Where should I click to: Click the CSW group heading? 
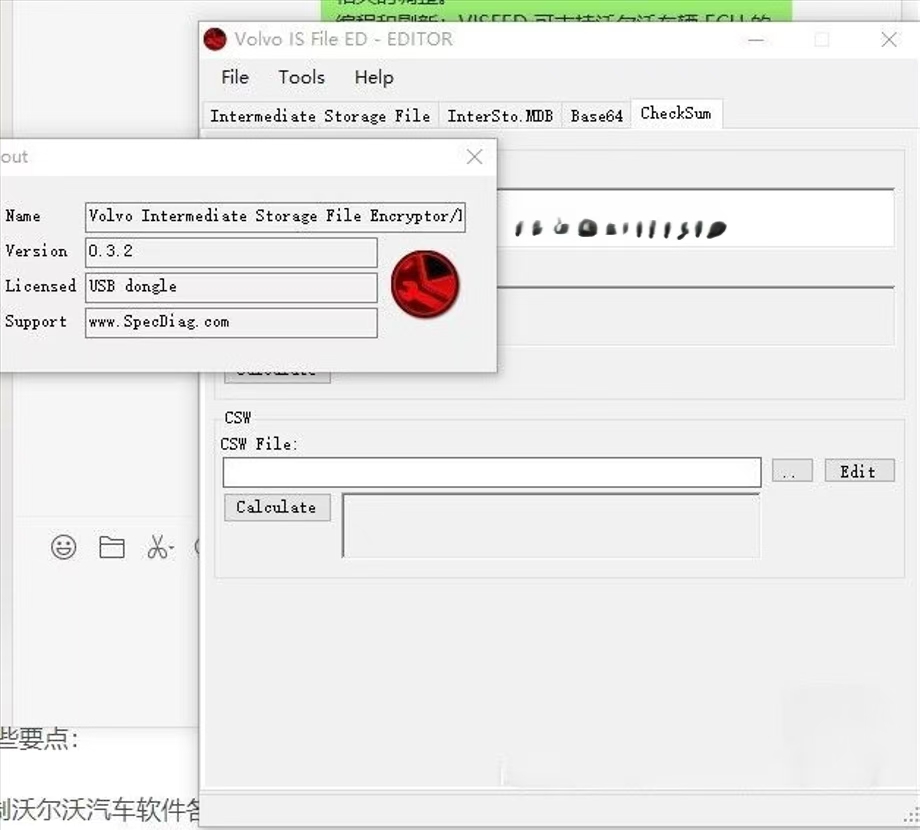pyautogui.click(x=238, y=418)
